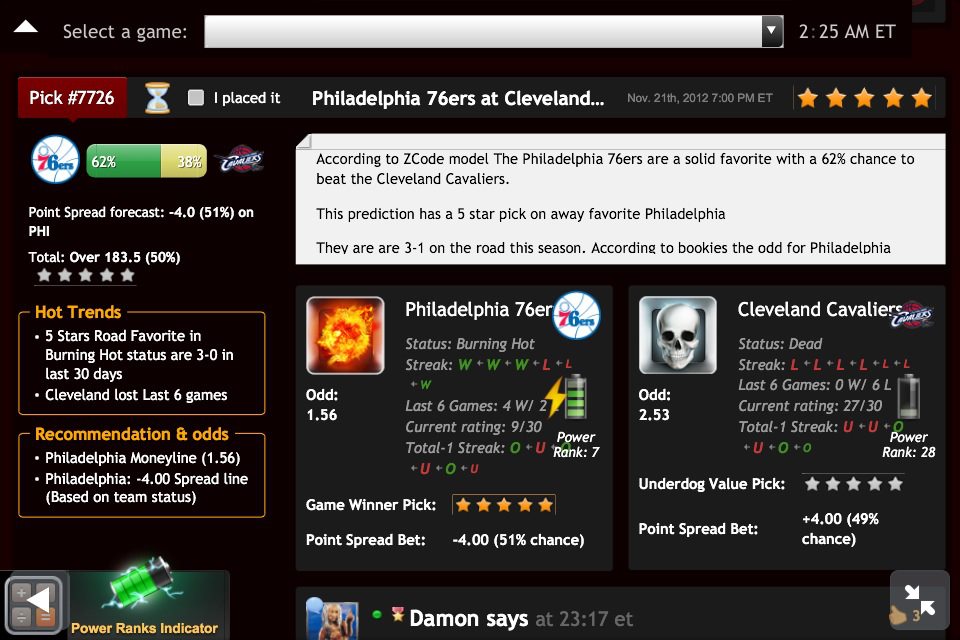The height and width of the screenshot is (640, 960).
Task: Click the Dead skull status image
Action: 678,335
